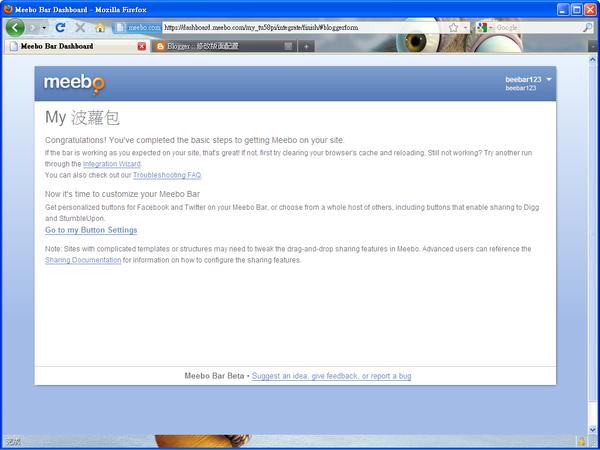Maximize the Firefox window
The width and height of the screenshot is (600, 450).
click(x=577, y=9)
